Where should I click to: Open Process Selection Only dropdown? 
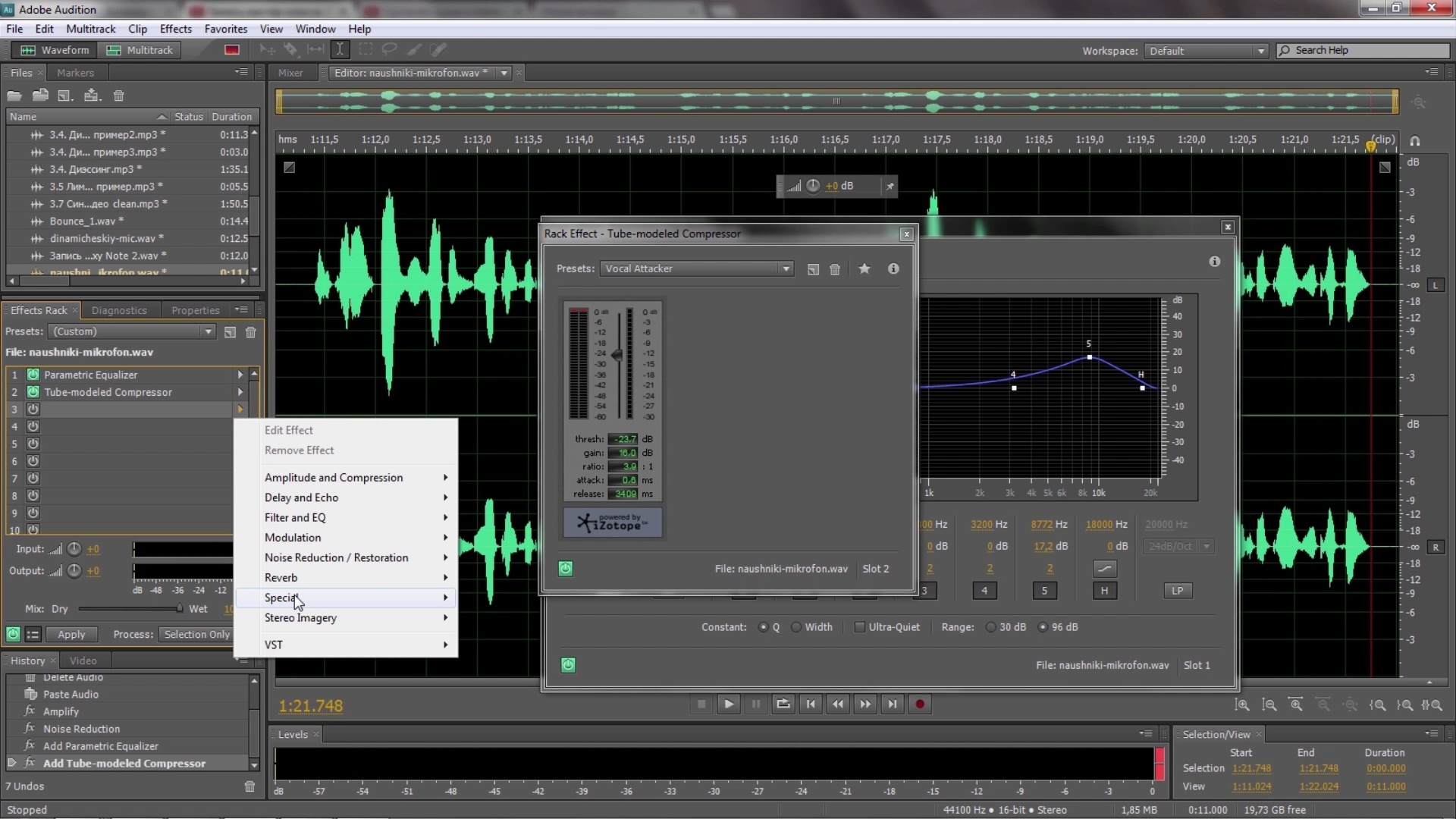point(196,635)
